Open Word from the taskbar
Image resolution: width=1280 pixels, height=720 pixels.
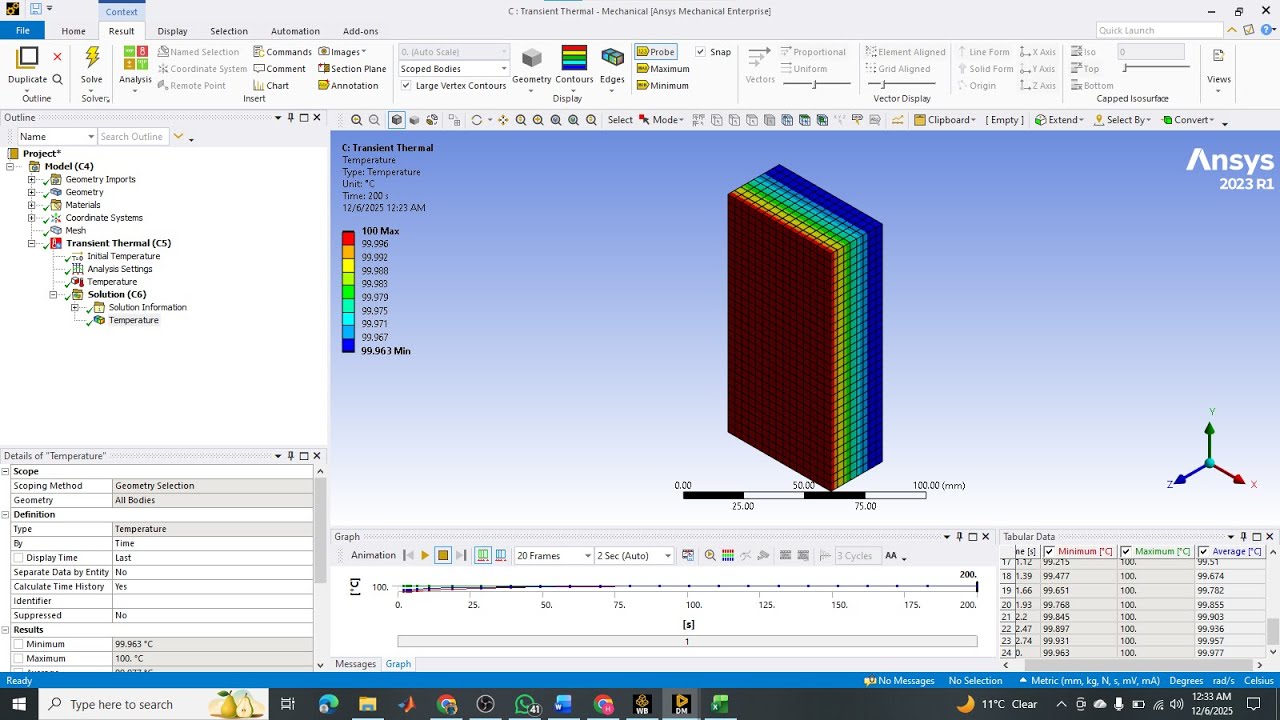[563, 704]
